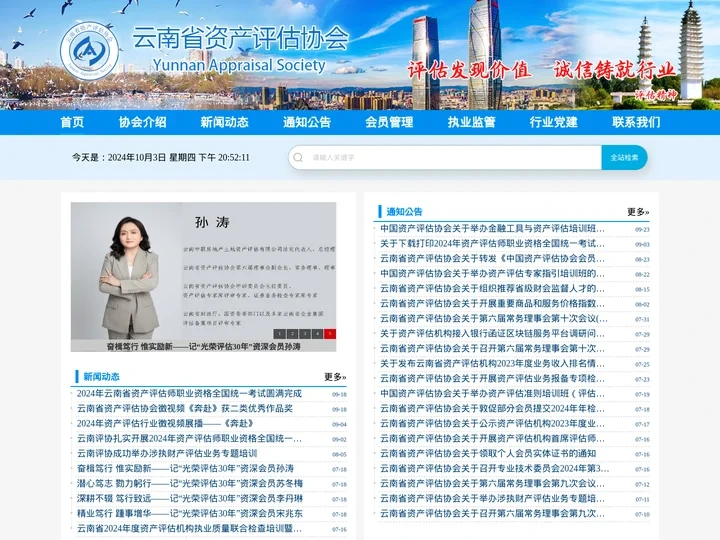Open news 潜心笃志 勤力躬行 资深会员苏冬梅
This screenshot has width=720, height=540.
click(190, 484)
